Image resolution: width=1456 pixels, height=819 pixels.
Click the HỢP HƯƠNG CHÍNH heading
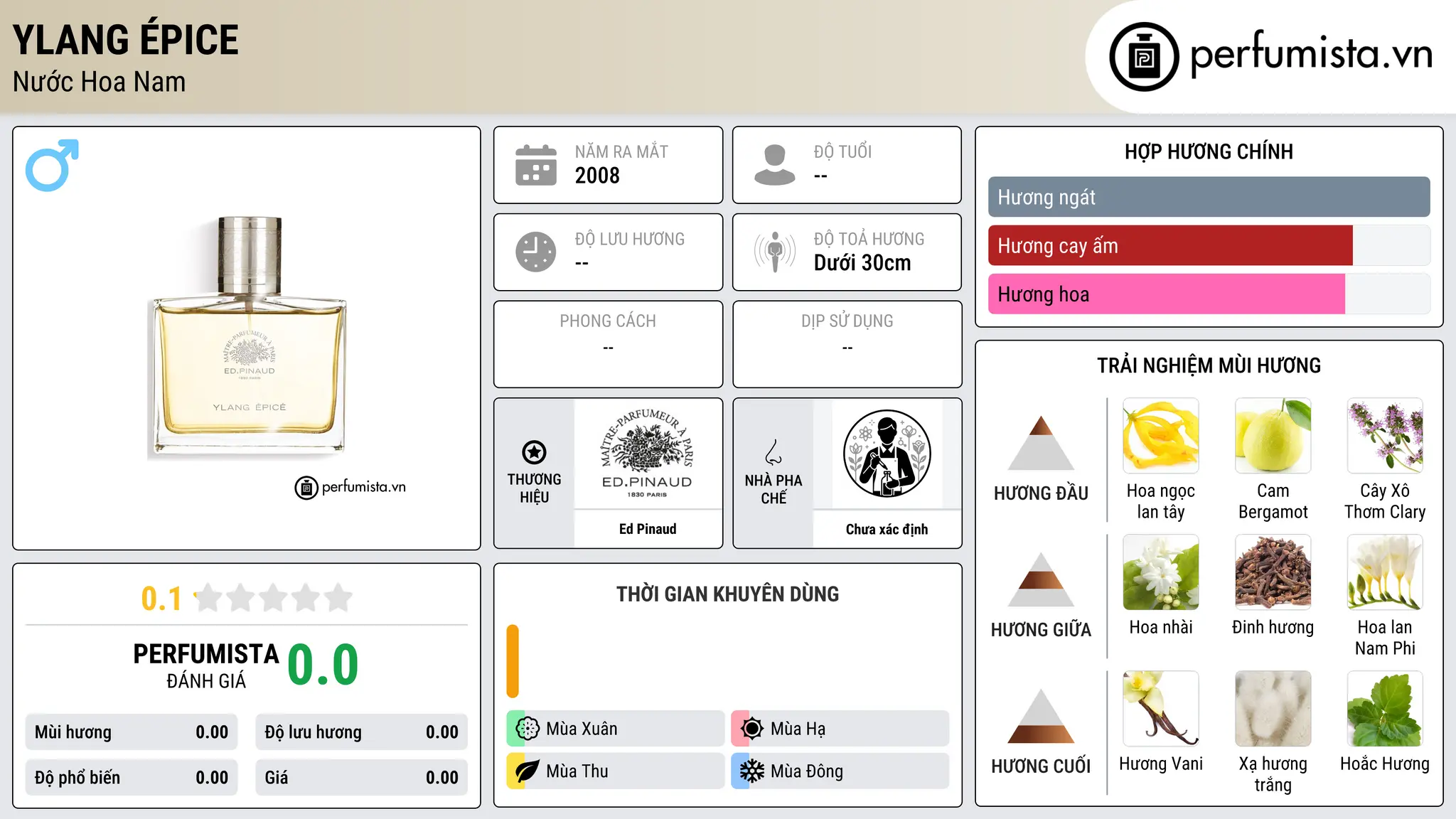point(1209,151)
